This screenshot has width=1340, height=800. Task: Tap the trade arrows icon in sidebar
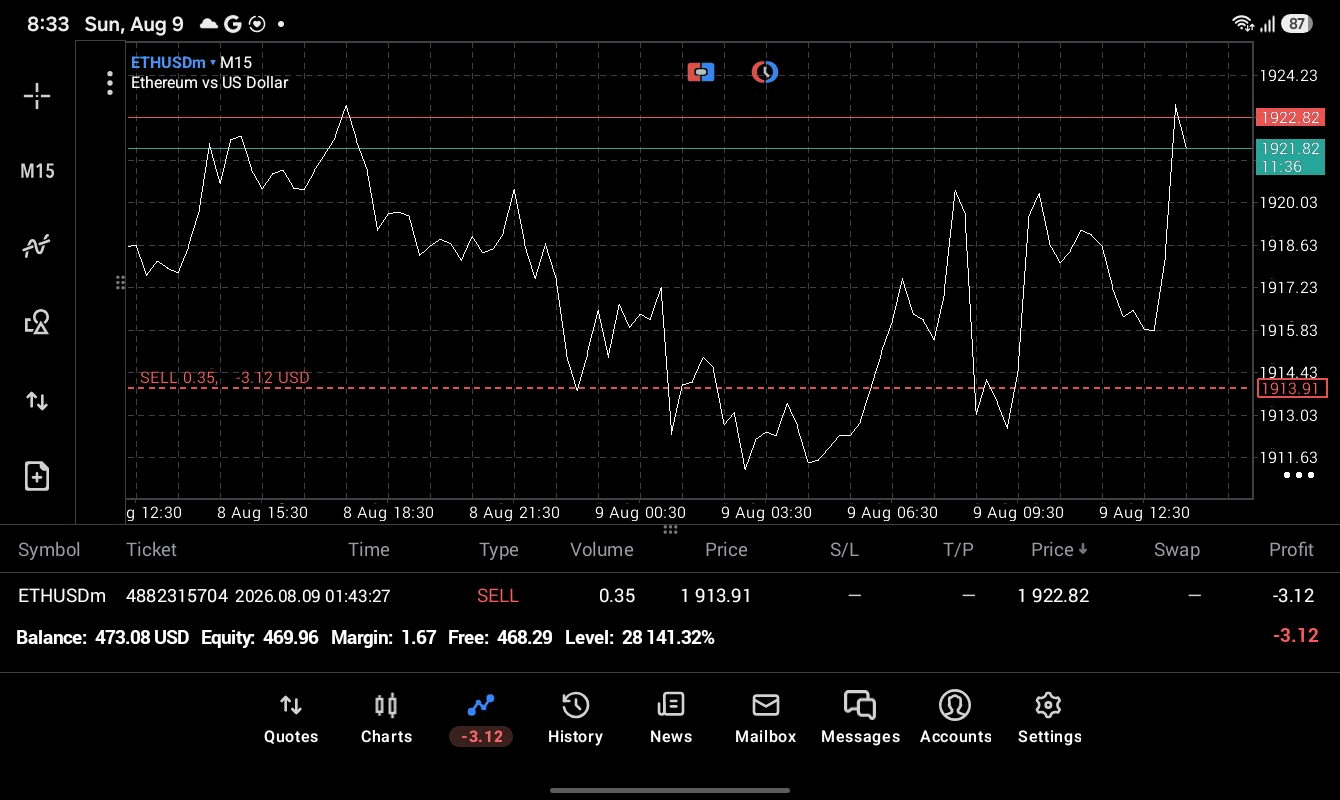pos(37,401)
